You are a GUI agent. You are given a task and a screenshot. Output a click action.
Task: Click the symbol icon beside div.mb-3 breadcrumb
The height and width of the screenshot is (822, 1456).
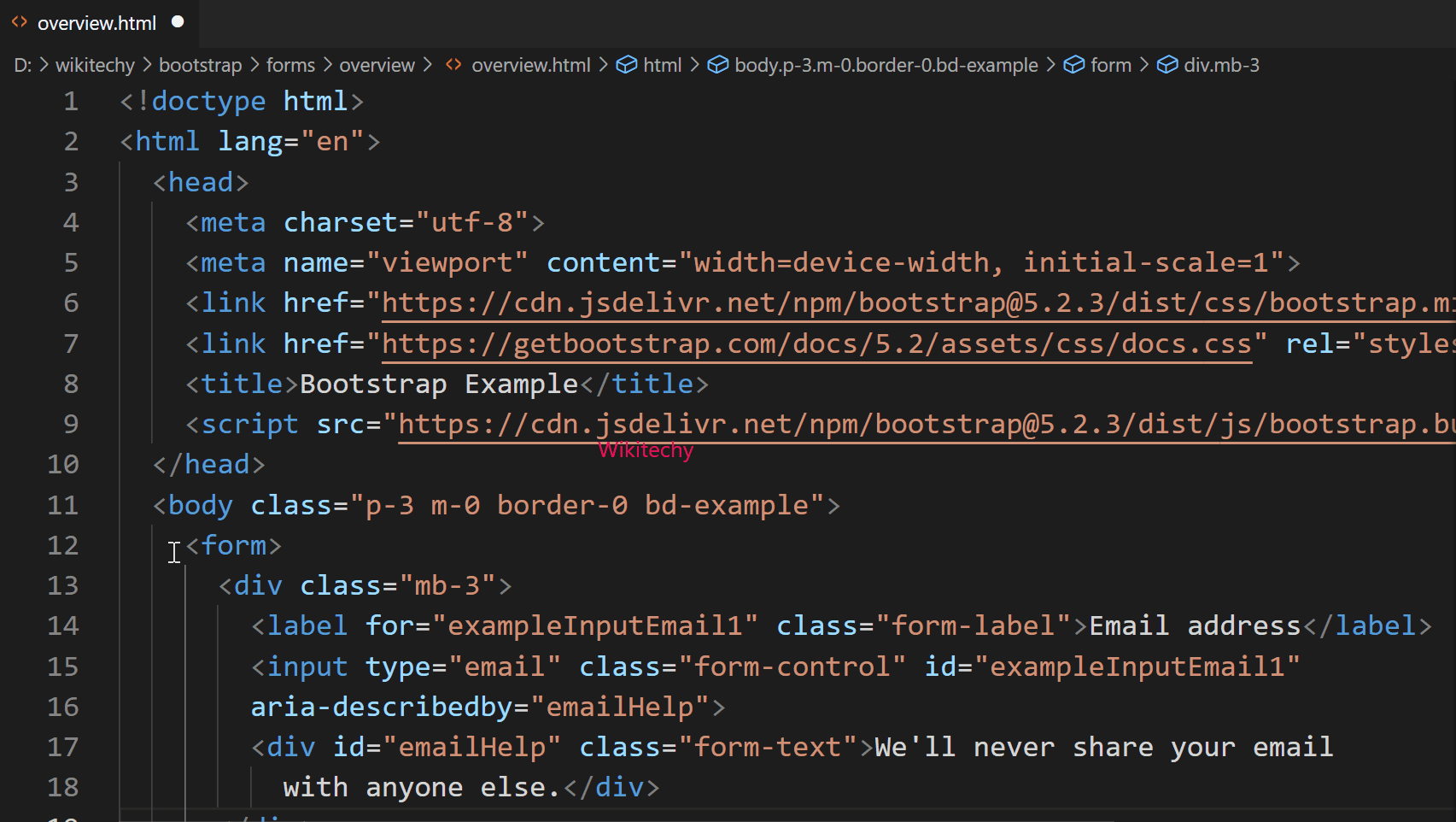[1167, 64]
